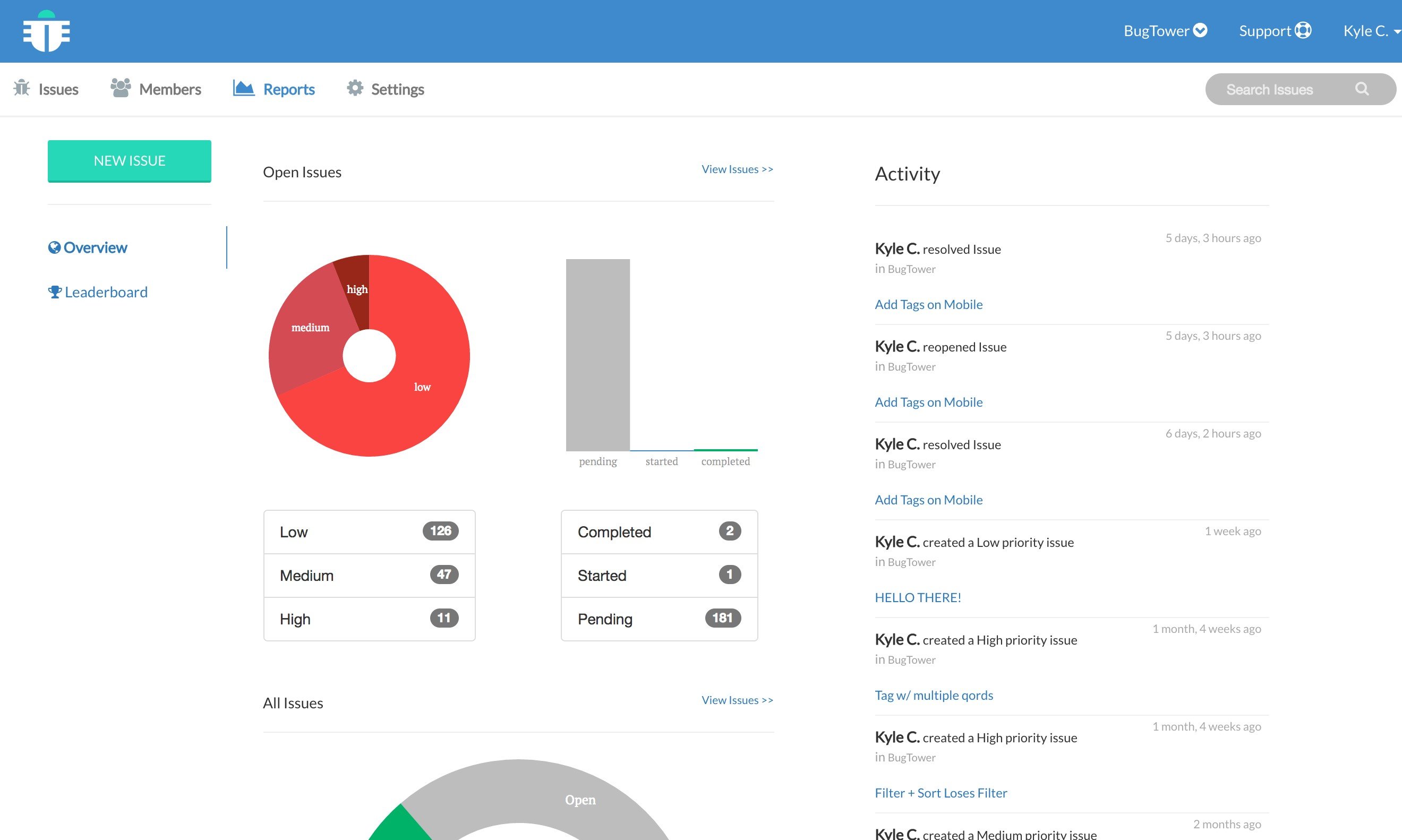Click the "started" axis label

pyautogui.click(x=662, y=462)
